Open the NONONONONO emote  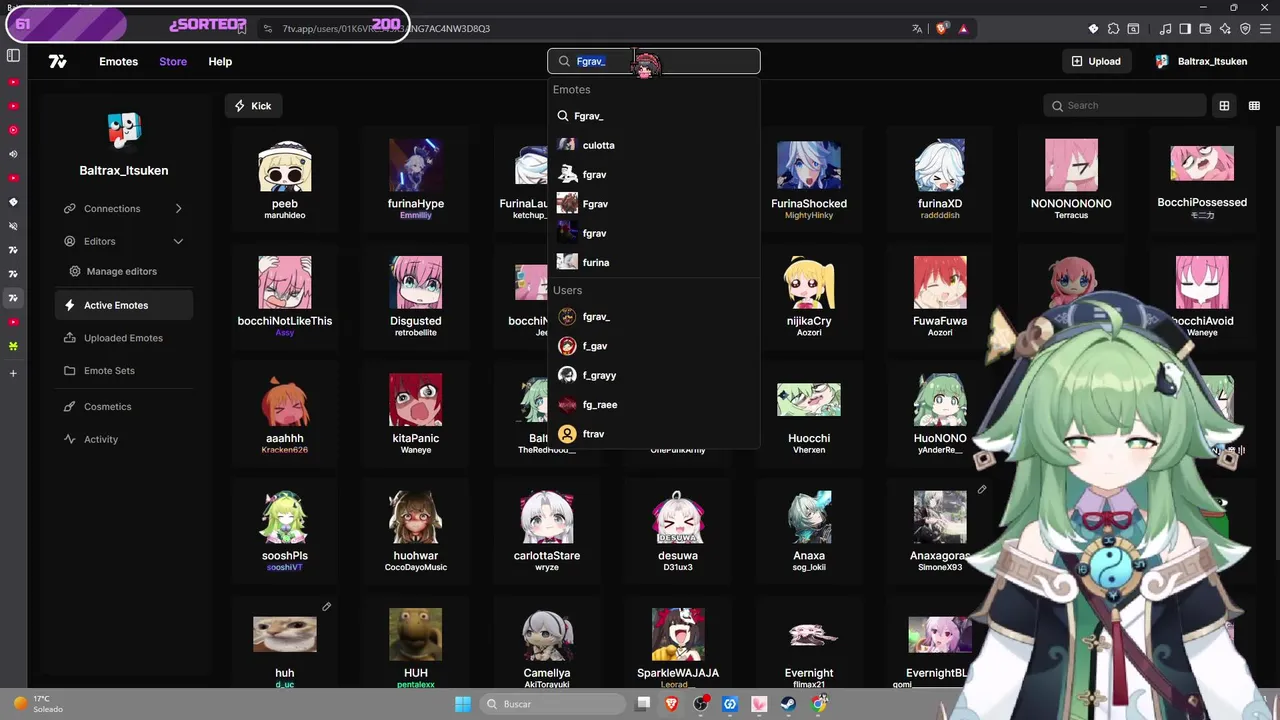[1071, 178]
